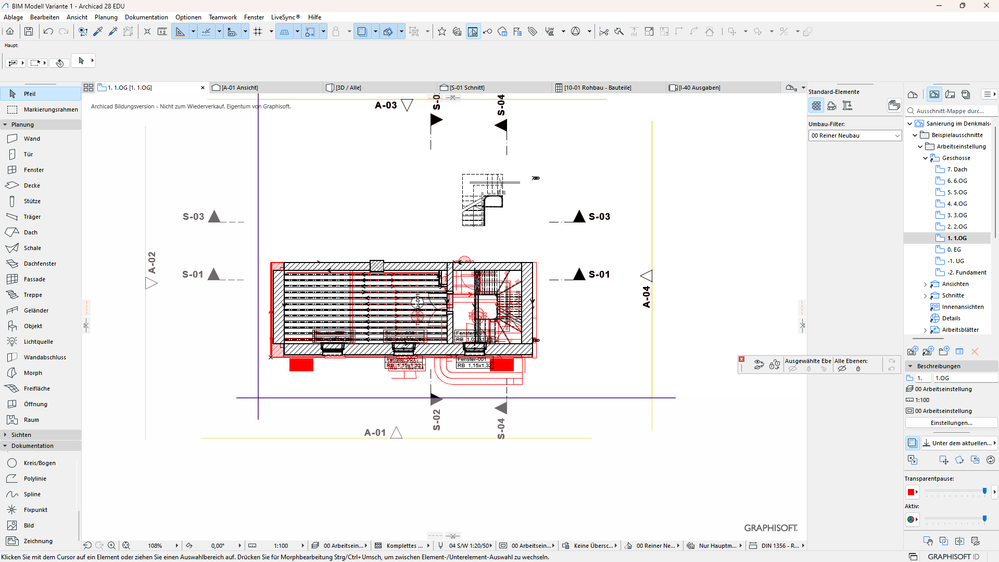Click the undo arrow in toolbar
999x562 pixels.
pos(48,32)
